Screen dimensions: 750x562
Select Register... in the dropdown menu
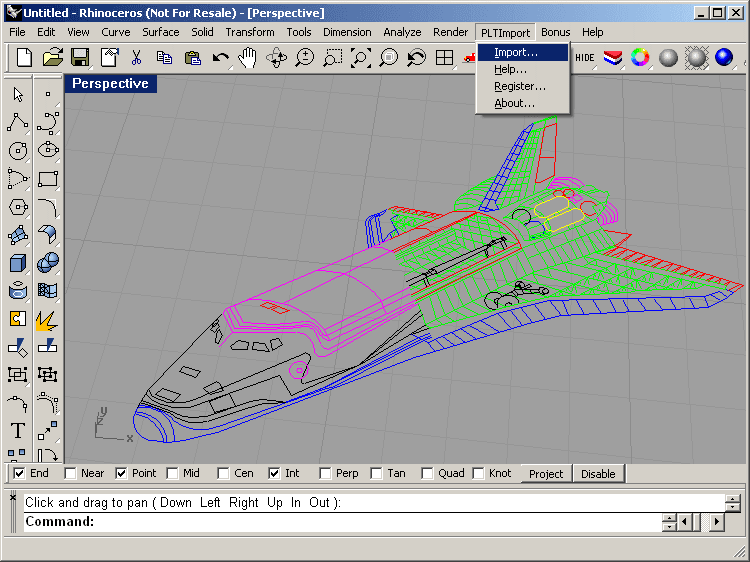[519, 86]
